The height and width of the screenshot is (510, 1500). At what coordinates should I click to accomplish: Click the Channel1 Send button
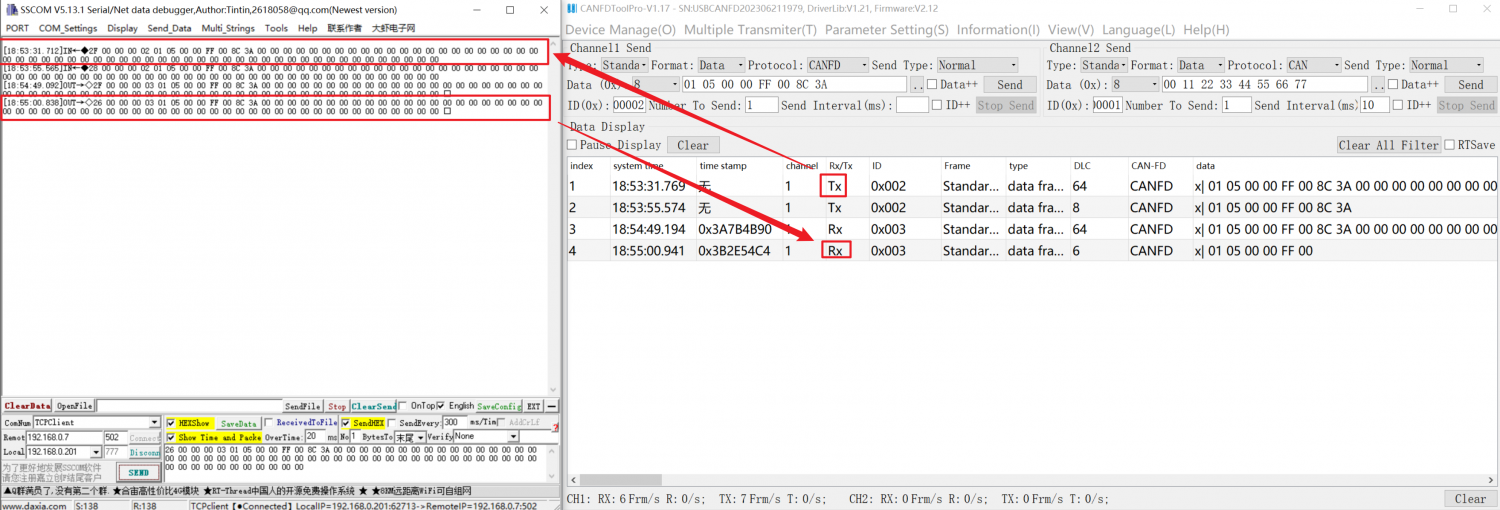[x=1009, y=85]
